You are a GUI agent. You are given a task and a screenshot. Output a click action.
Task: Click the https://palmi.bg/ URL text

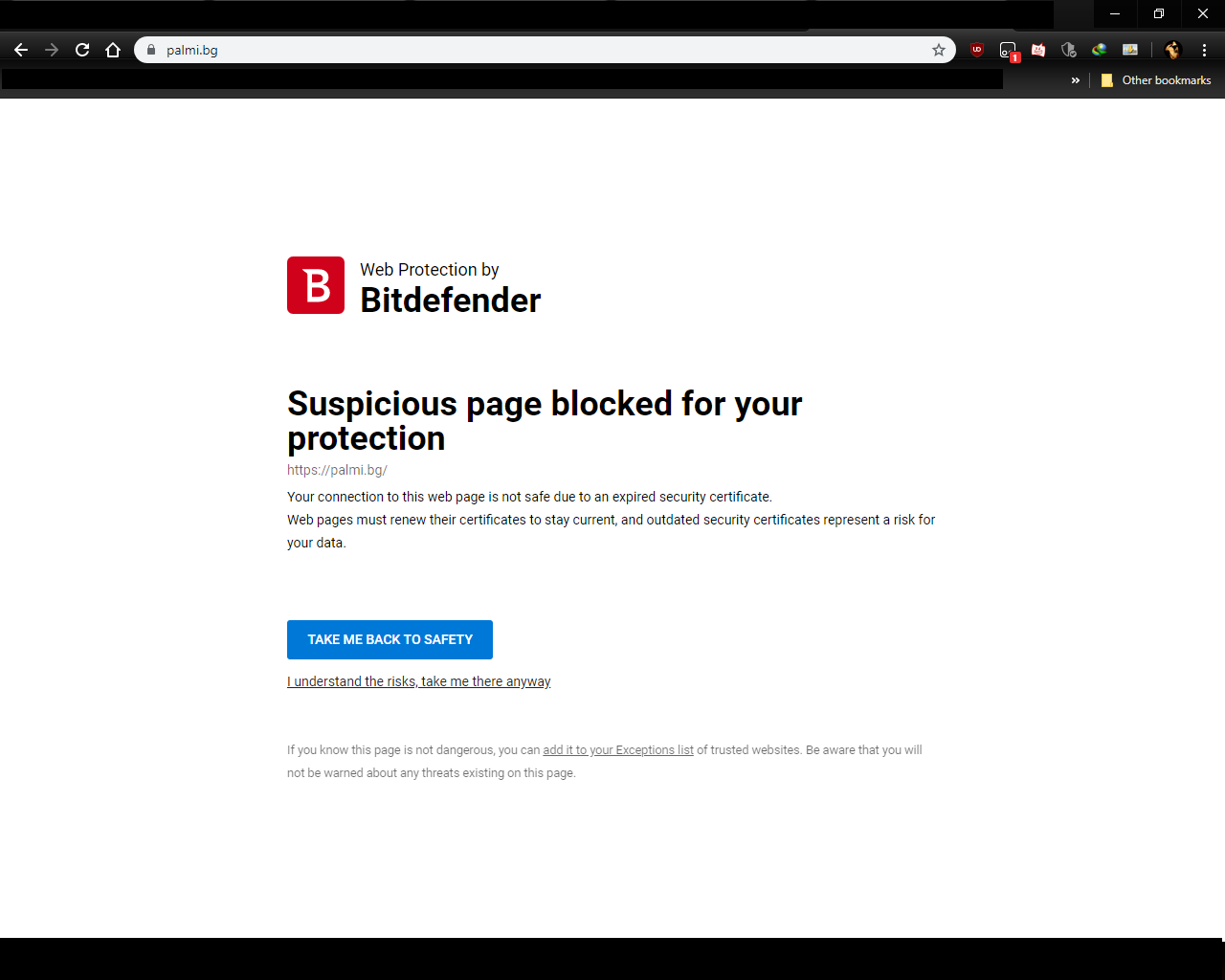pyautogui.click(x=337, y=470)
